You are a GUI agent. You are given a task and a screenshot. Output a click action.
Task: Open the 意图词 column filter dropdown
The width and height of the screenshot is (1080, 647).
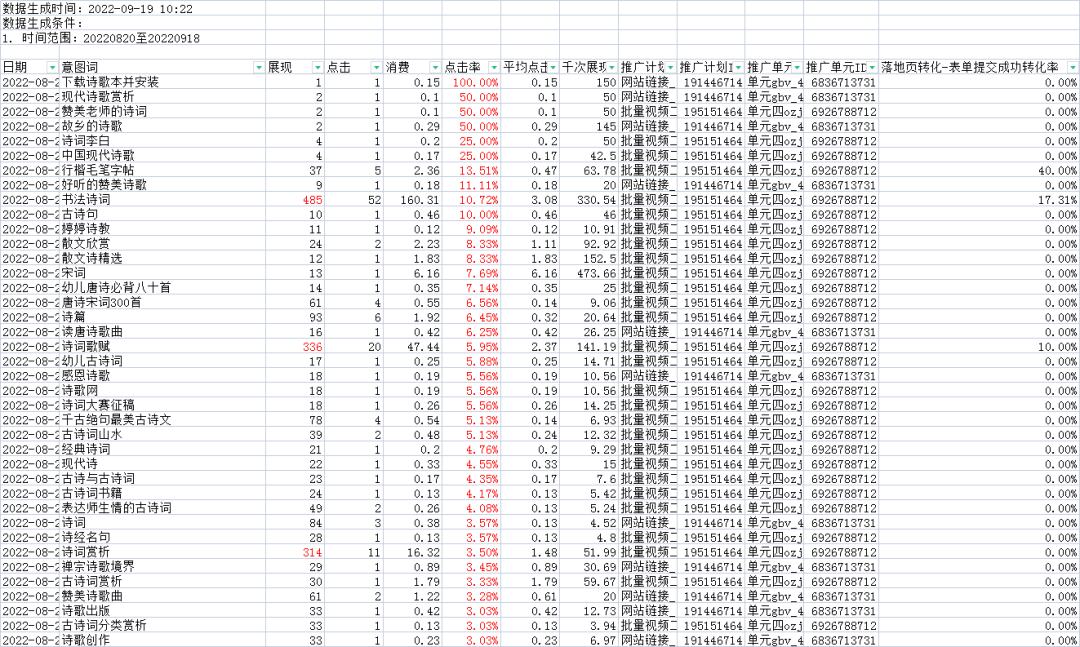258,67
